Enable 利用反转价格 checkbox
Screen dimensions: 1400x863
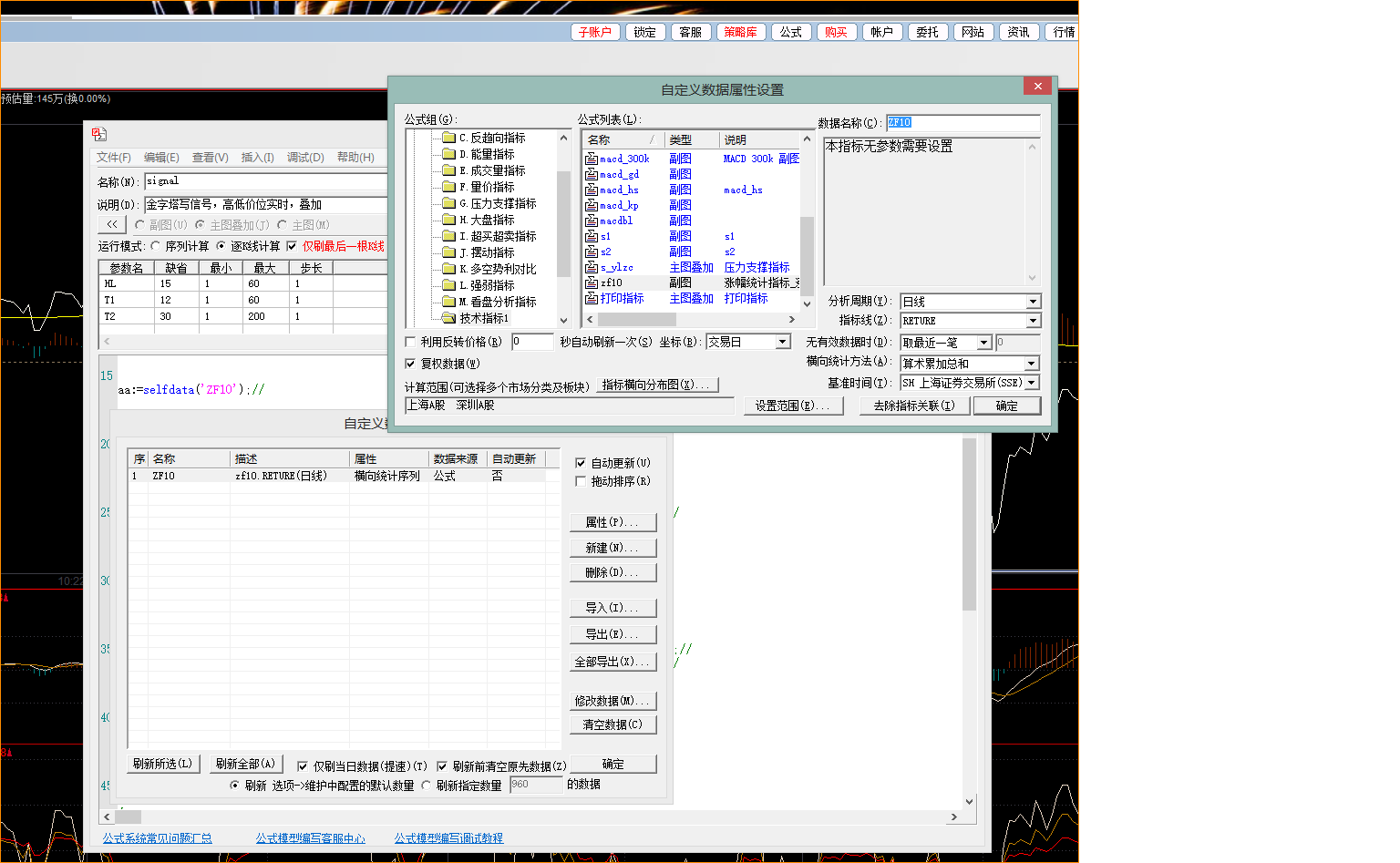[410, 342]
